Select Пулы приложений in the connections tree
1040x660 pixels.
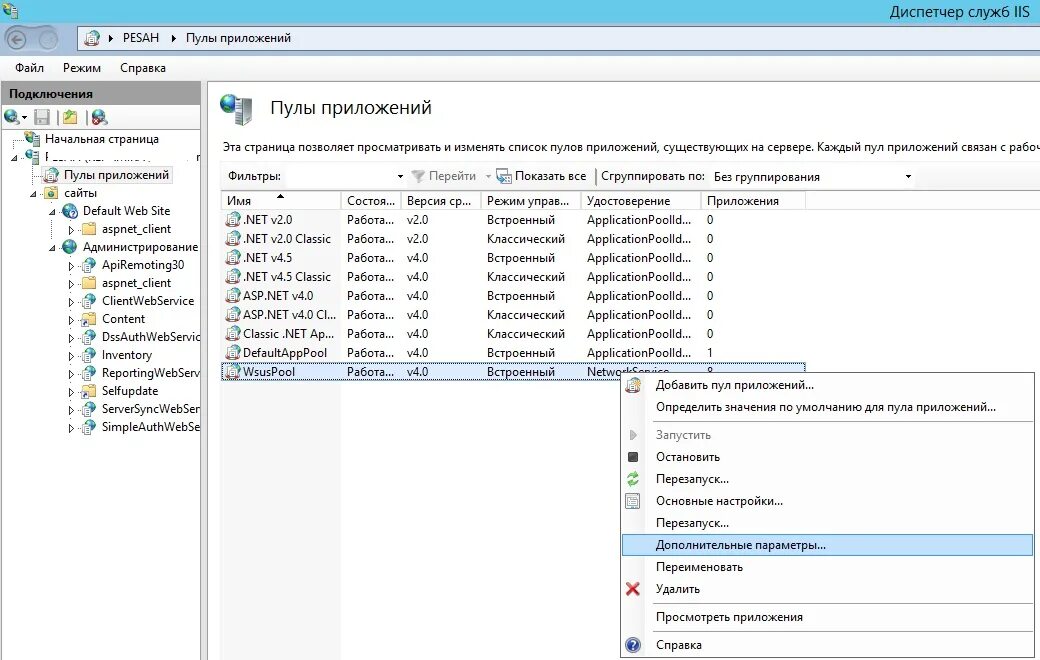click(116, 175)
